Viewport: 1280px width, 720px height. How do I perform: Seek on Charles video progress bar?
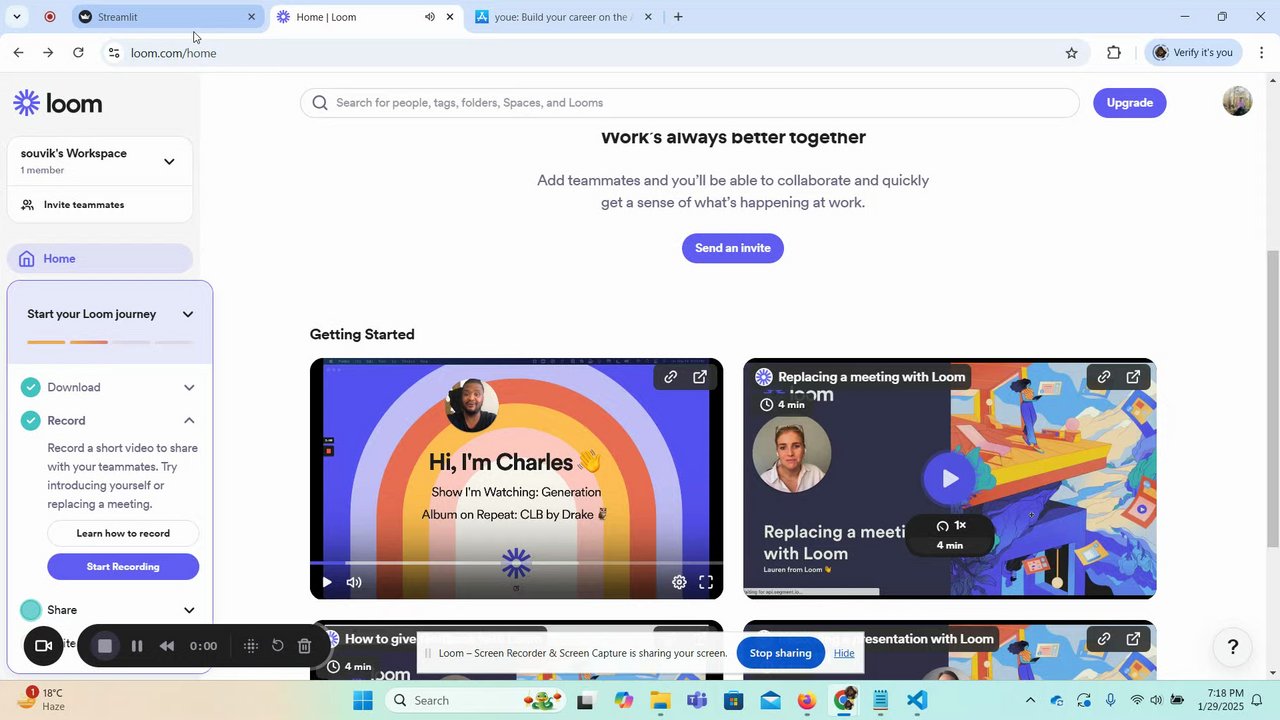click(516, 563)
